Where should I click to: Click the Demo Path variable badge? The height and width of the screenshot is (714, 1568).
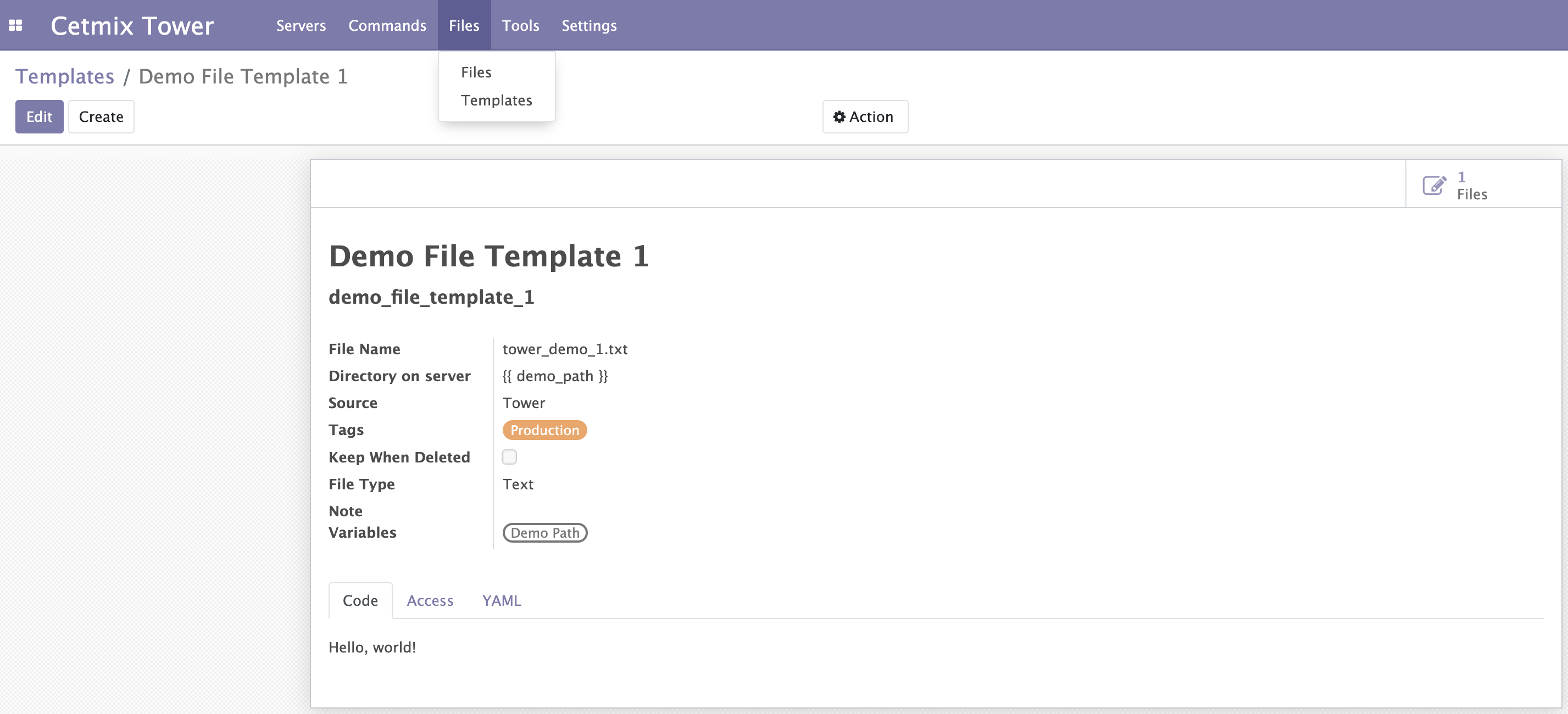tap(544, 533)
